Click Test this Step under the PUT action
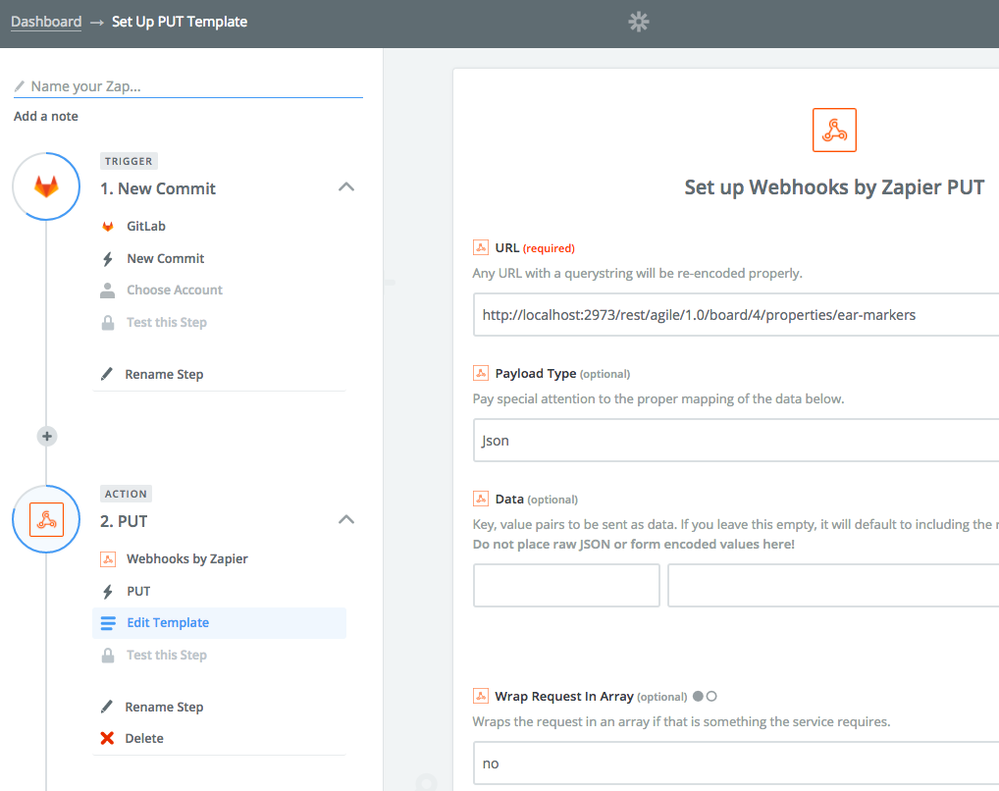The height and width of the screenshot is (791, 999). (x=166, y=655)
